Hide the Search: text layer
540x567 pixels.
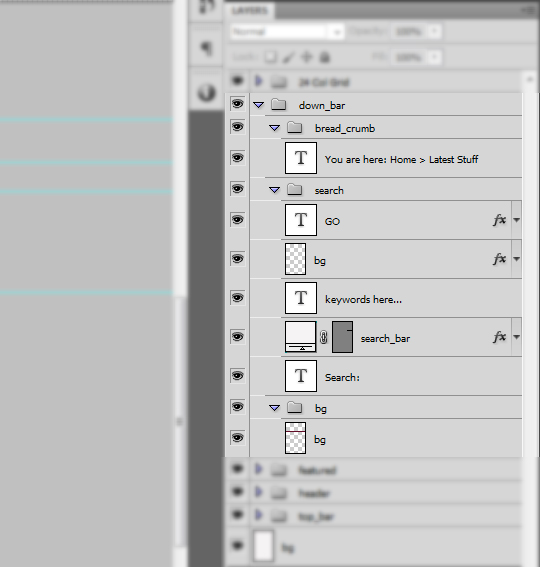(237, 376)
